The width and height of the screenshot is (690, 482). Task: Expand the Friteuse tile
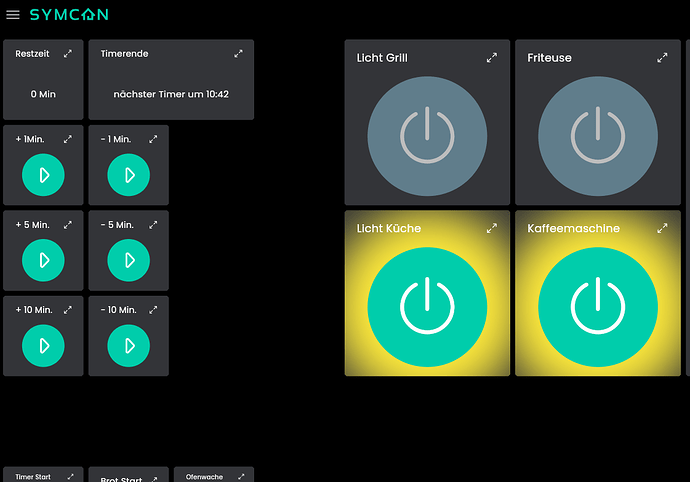tap(662, 58)
